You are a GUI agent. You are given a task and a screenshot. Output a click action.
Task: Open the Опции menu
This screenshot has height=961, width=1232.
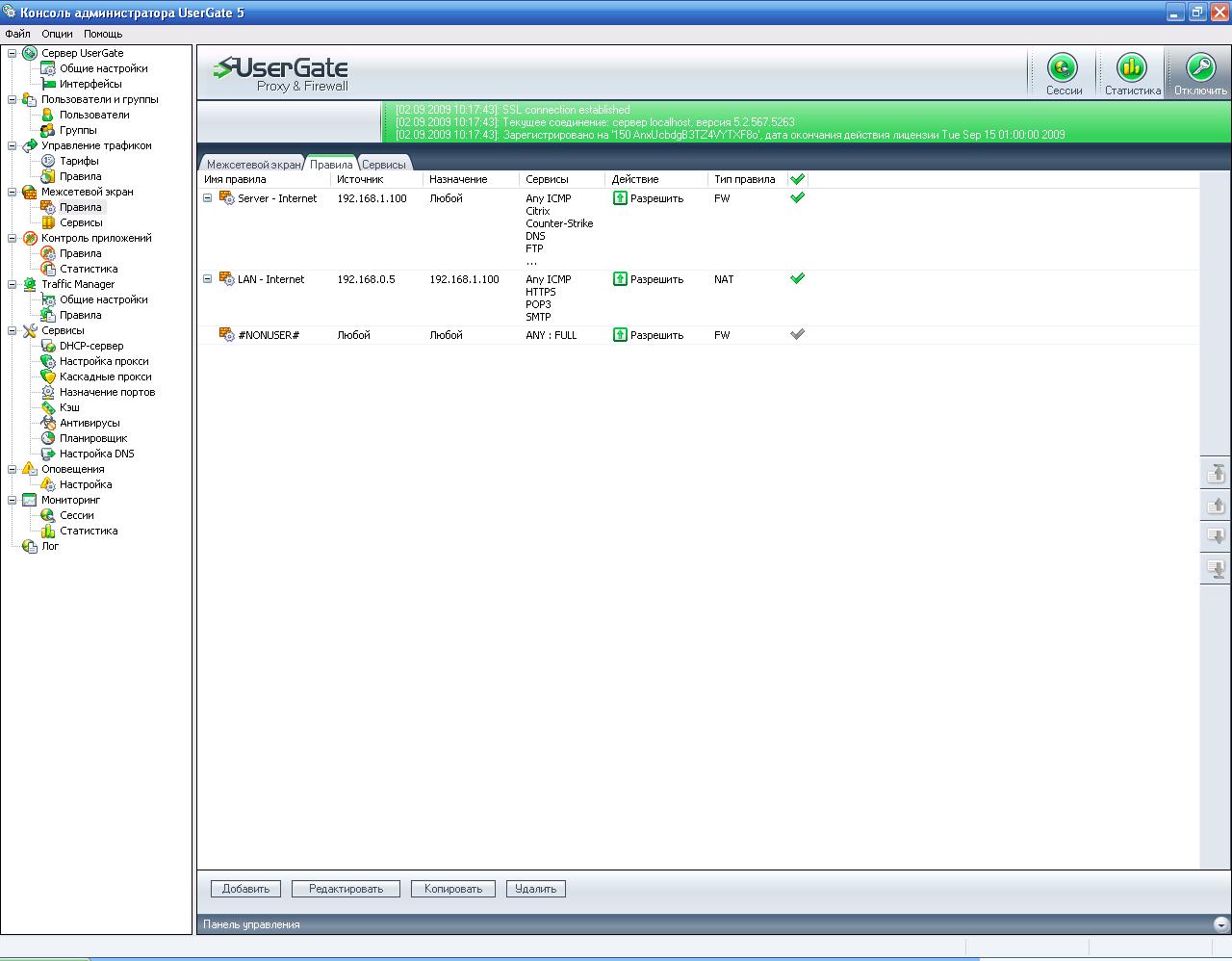click(57, 34)
